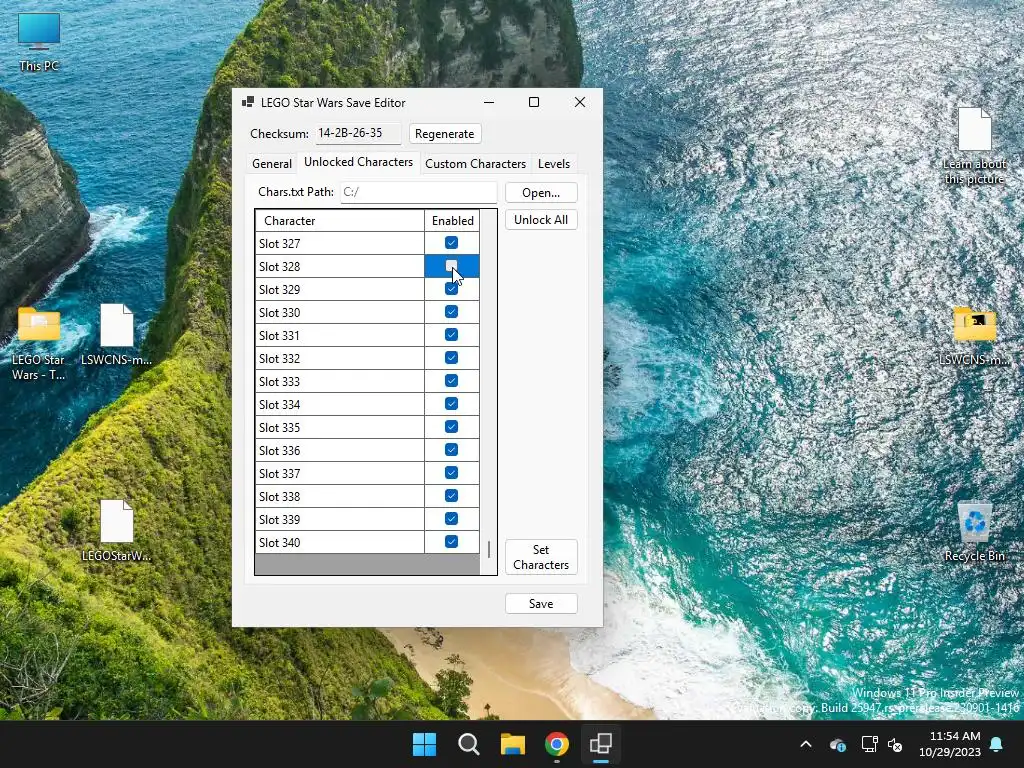Open This PC desktop icon
The height and width of the screenshot is (768, 1024).
click(39, 42)
